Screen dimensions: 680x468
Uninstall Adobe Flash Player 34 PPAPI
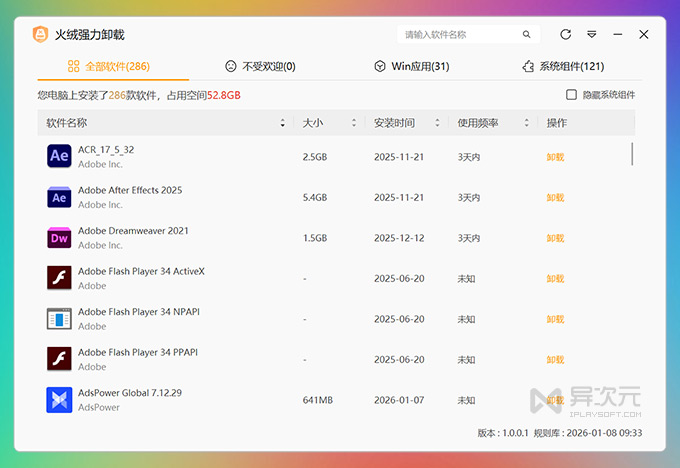tap(555, 360)
